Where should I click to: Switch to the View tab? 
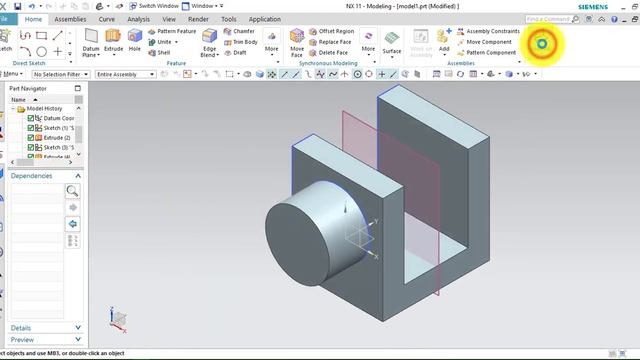tap(169, 19)
